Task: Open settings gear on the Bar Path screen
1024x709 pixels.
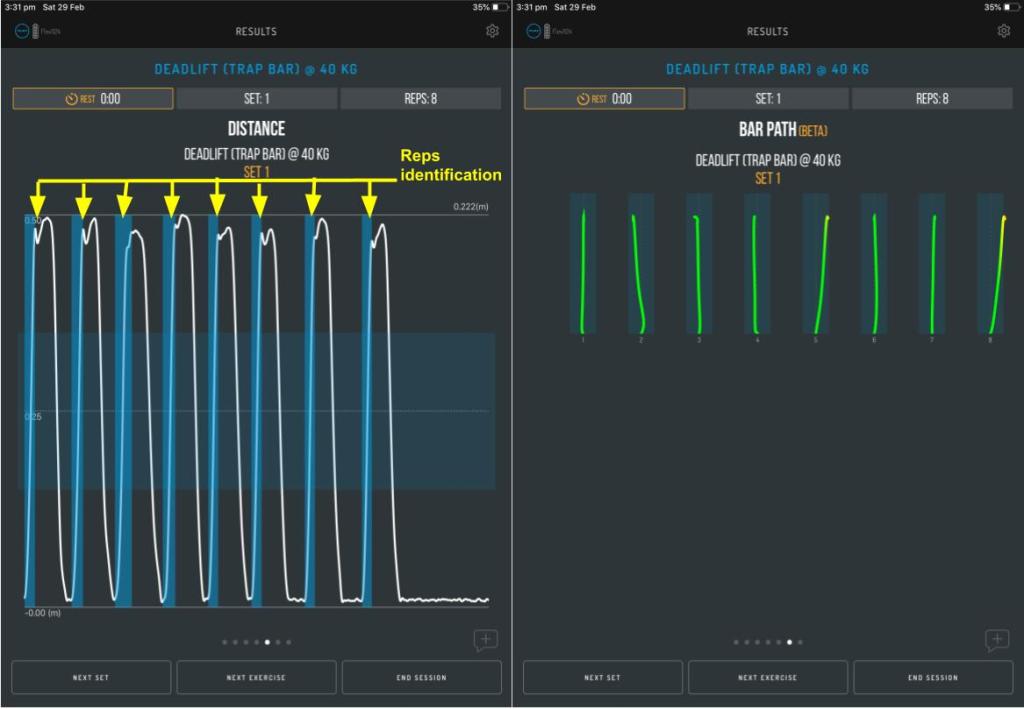Action: click(1003, 31)
